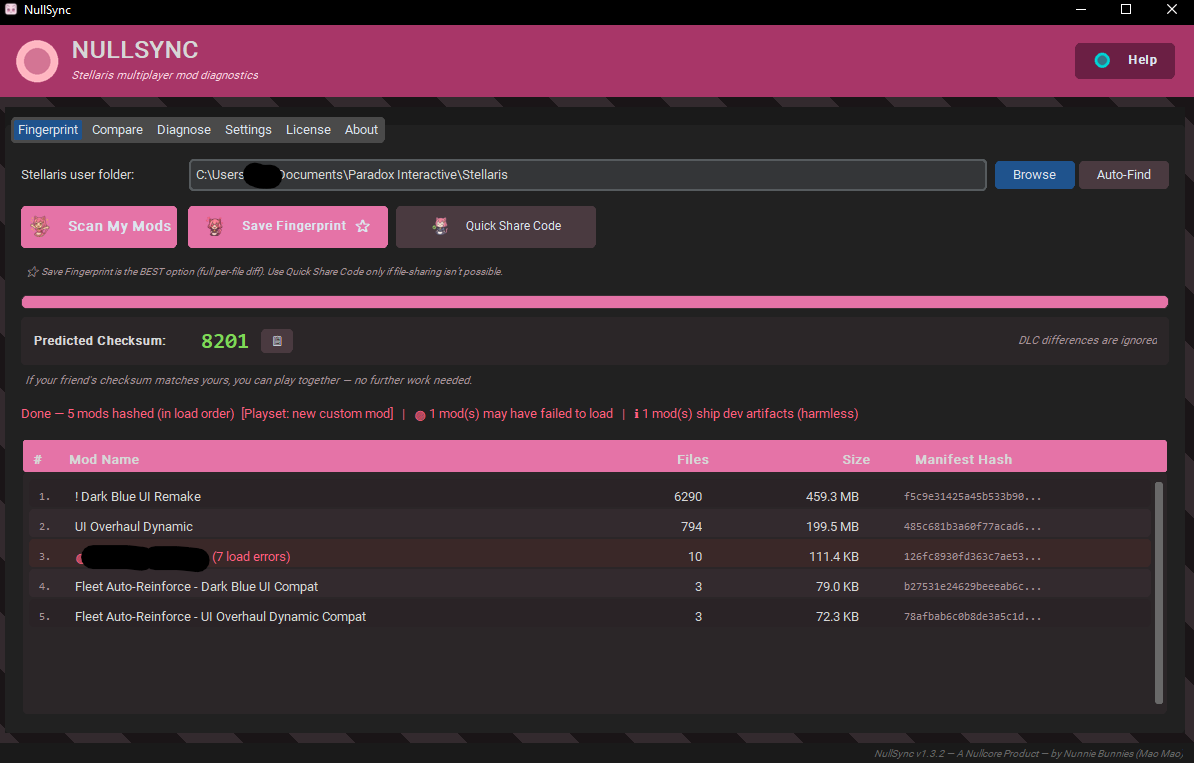Image resolution: width=1194 pixels, height=763 pixels.
Task: Click the Manifest Hash column header
Action: [963, 459]
